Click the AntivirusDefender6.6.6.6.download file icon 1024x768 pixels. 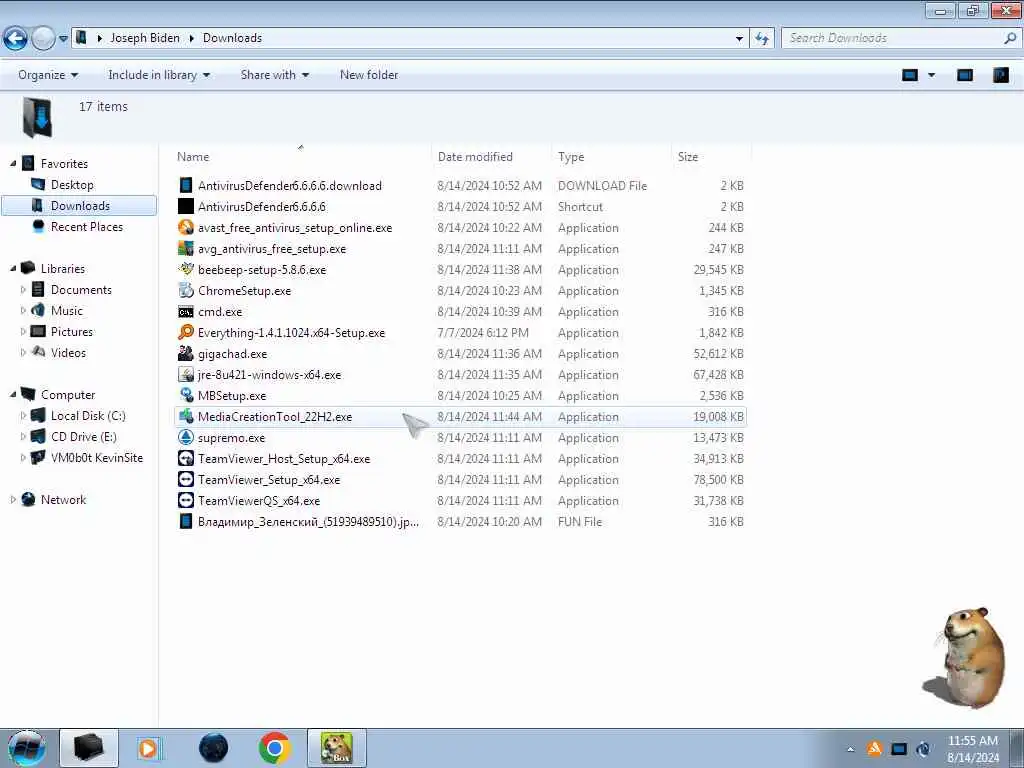click(186, 185)
